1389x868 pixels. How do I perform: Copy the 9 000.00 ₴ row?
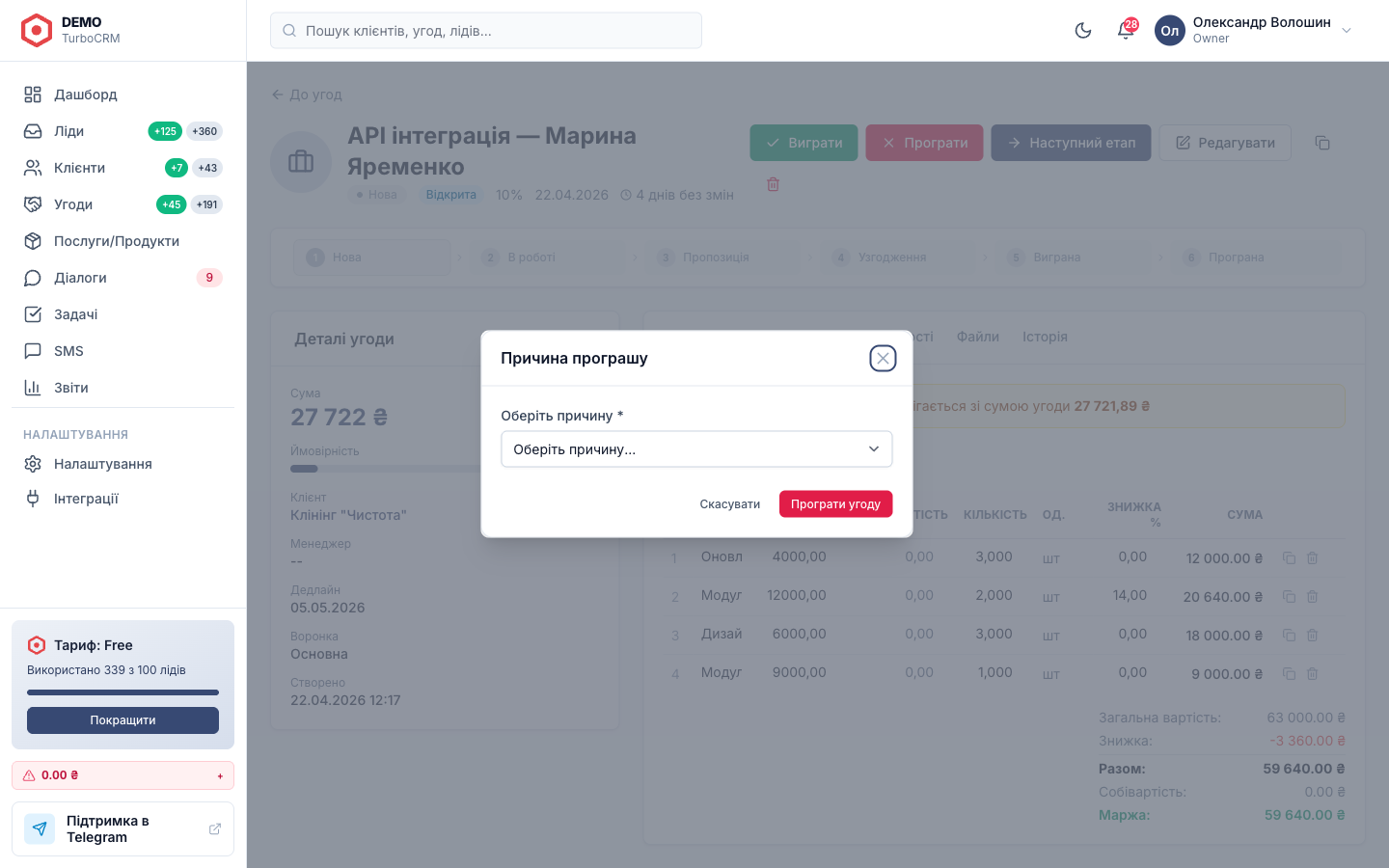pyautogui.click(x=1289, y=674)
